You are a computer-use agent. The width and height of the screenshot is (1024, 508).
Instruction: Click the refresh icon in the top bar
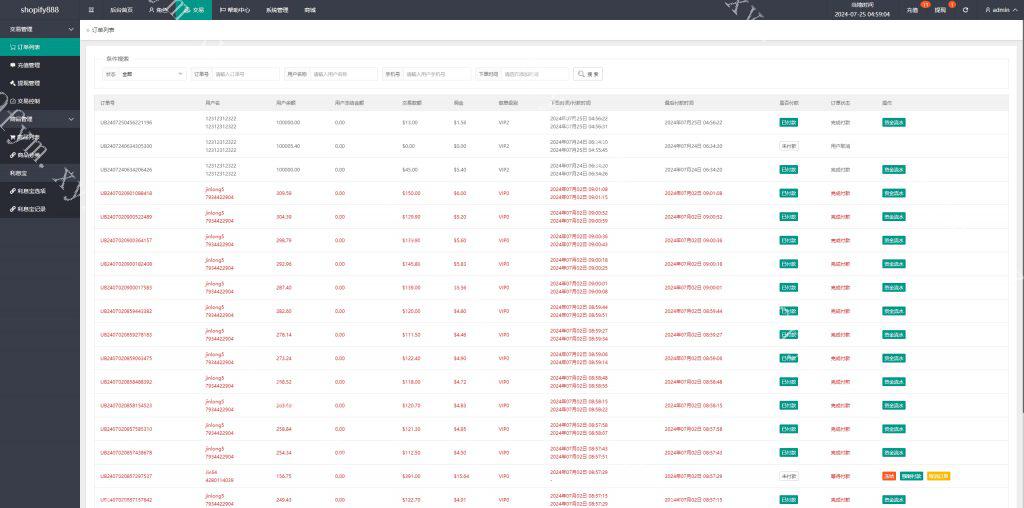965,10
